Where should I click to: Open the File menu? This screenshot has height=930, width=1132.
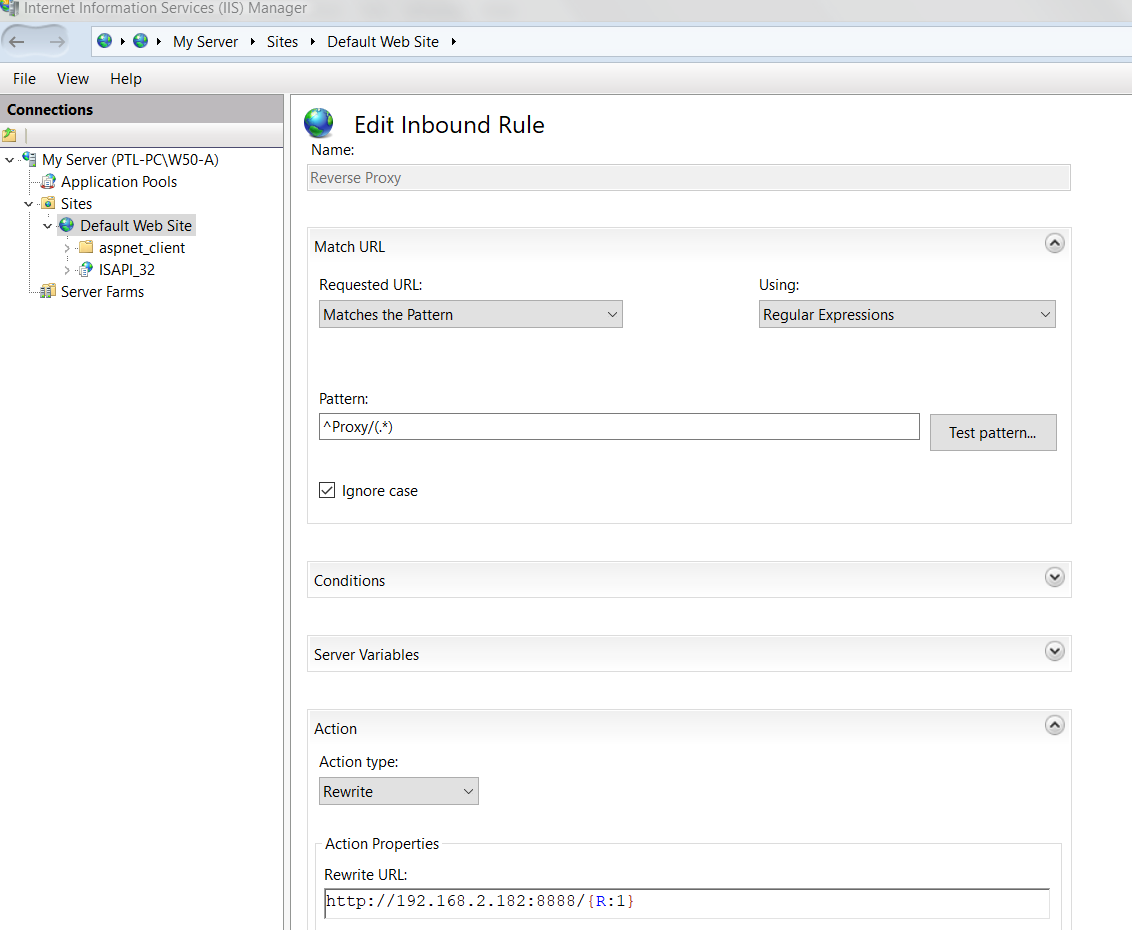(25, 79)
